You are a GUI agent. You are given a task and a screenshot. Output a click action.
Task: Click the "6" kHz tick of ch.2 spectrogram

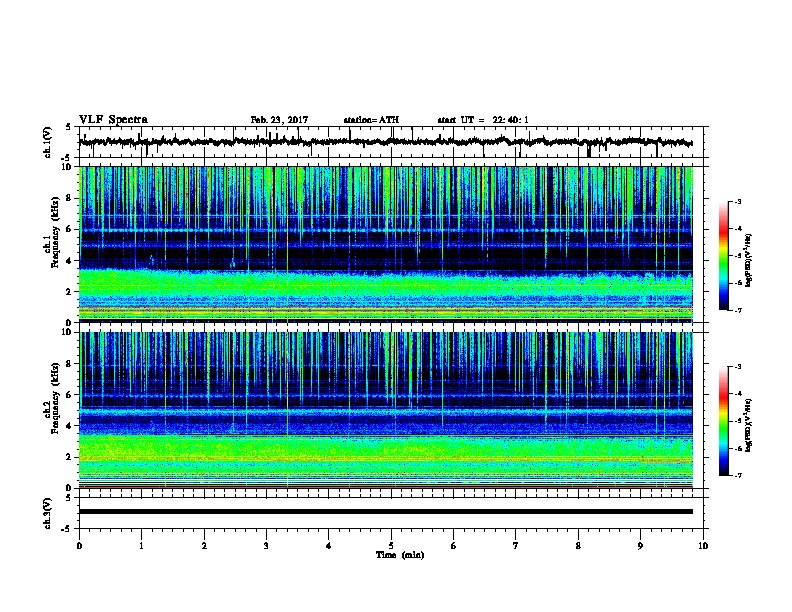coord(70,395)
